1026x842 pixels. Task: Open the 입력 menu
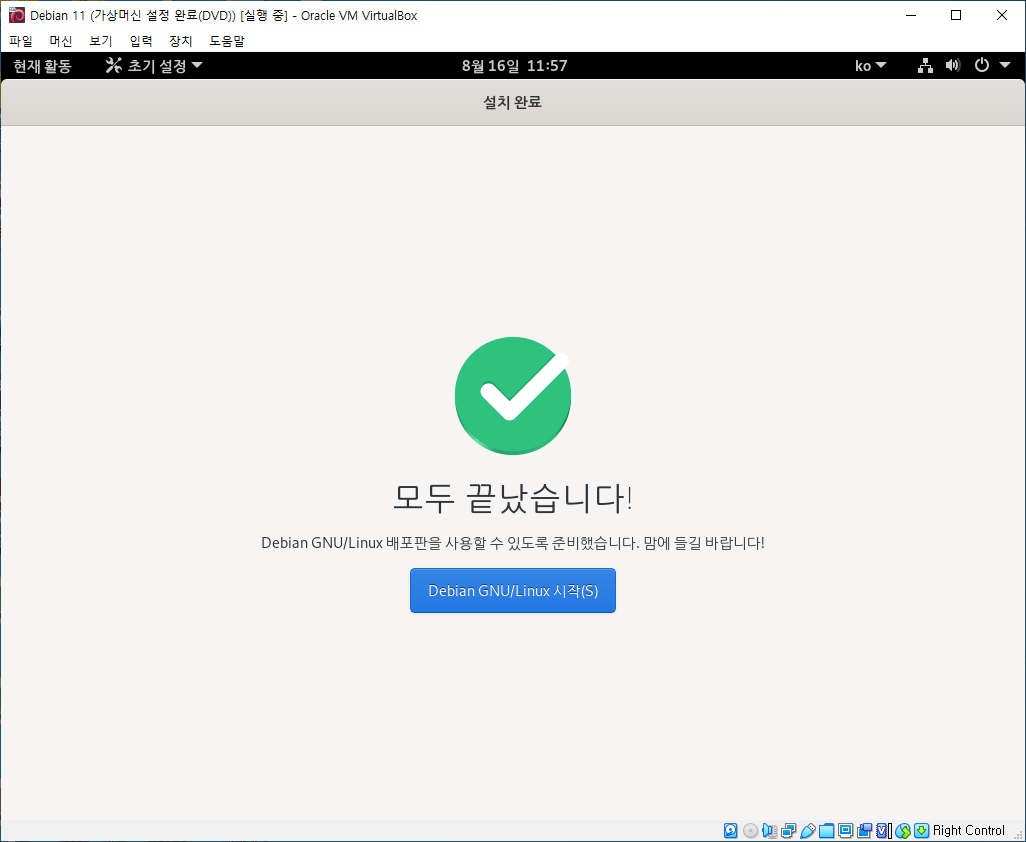tap(141, 41)
